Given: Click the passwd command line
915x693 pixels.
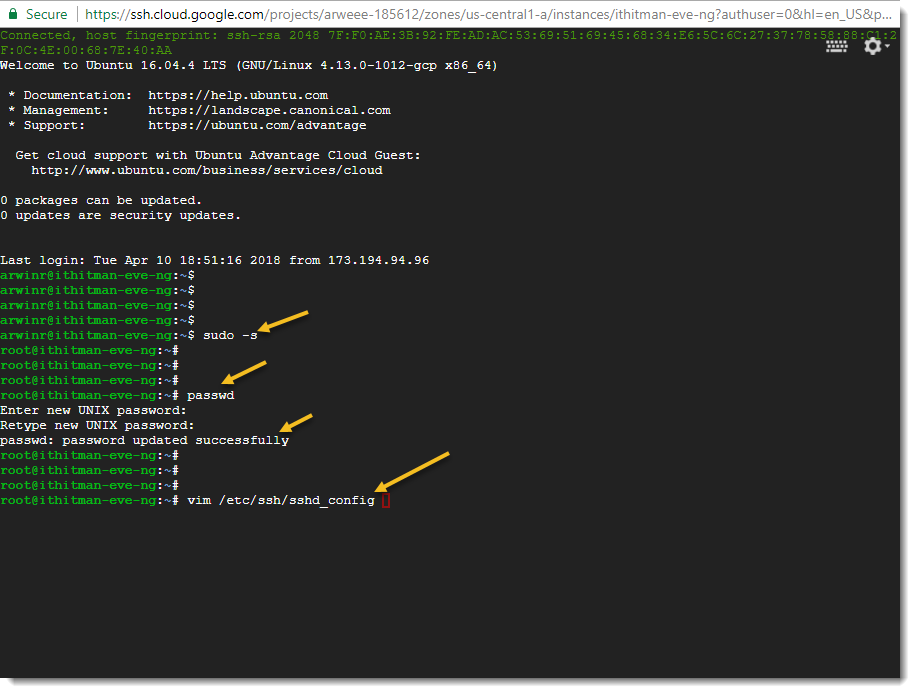Looking at the screenshot, I should tap(210, 394).
